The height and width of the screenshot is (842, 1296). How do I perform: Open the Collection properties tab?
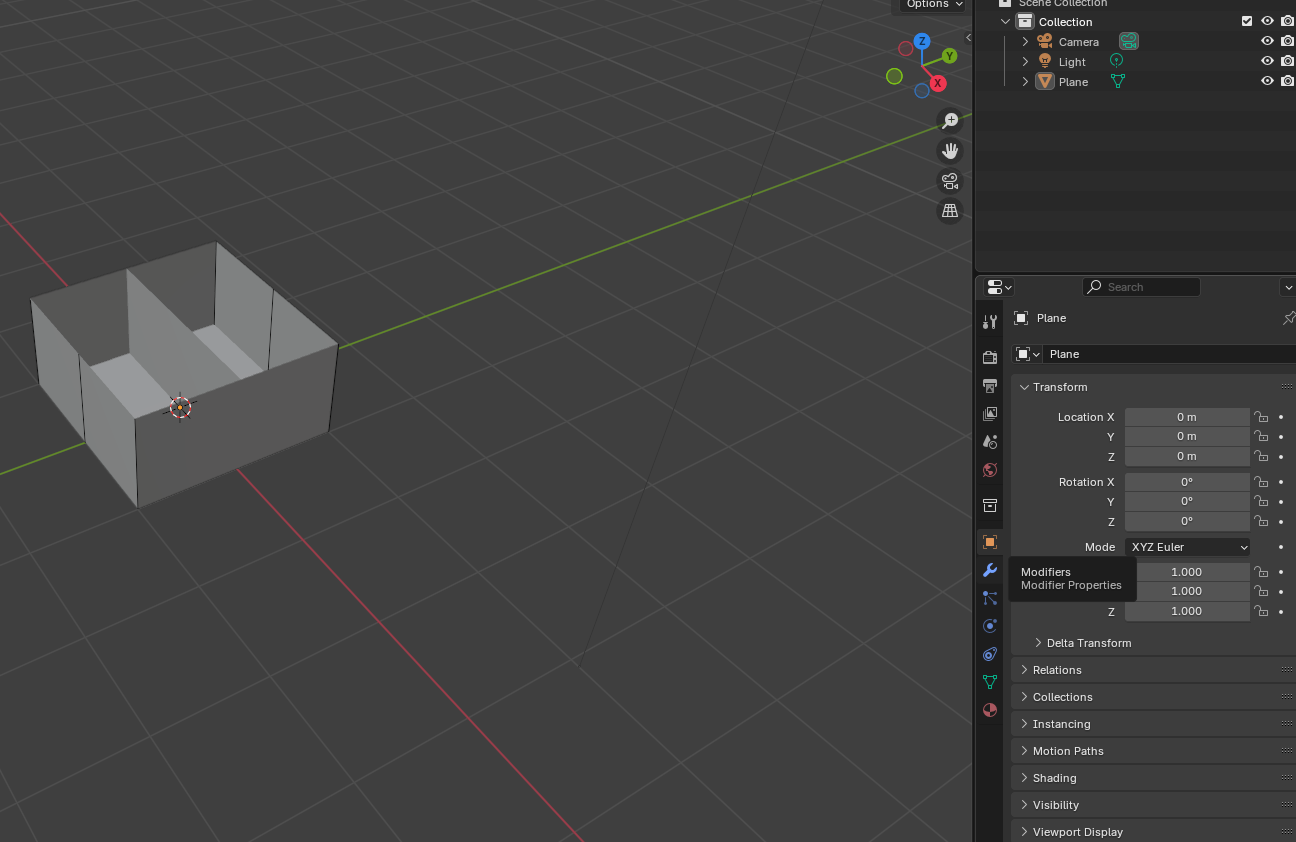(990, 505)
